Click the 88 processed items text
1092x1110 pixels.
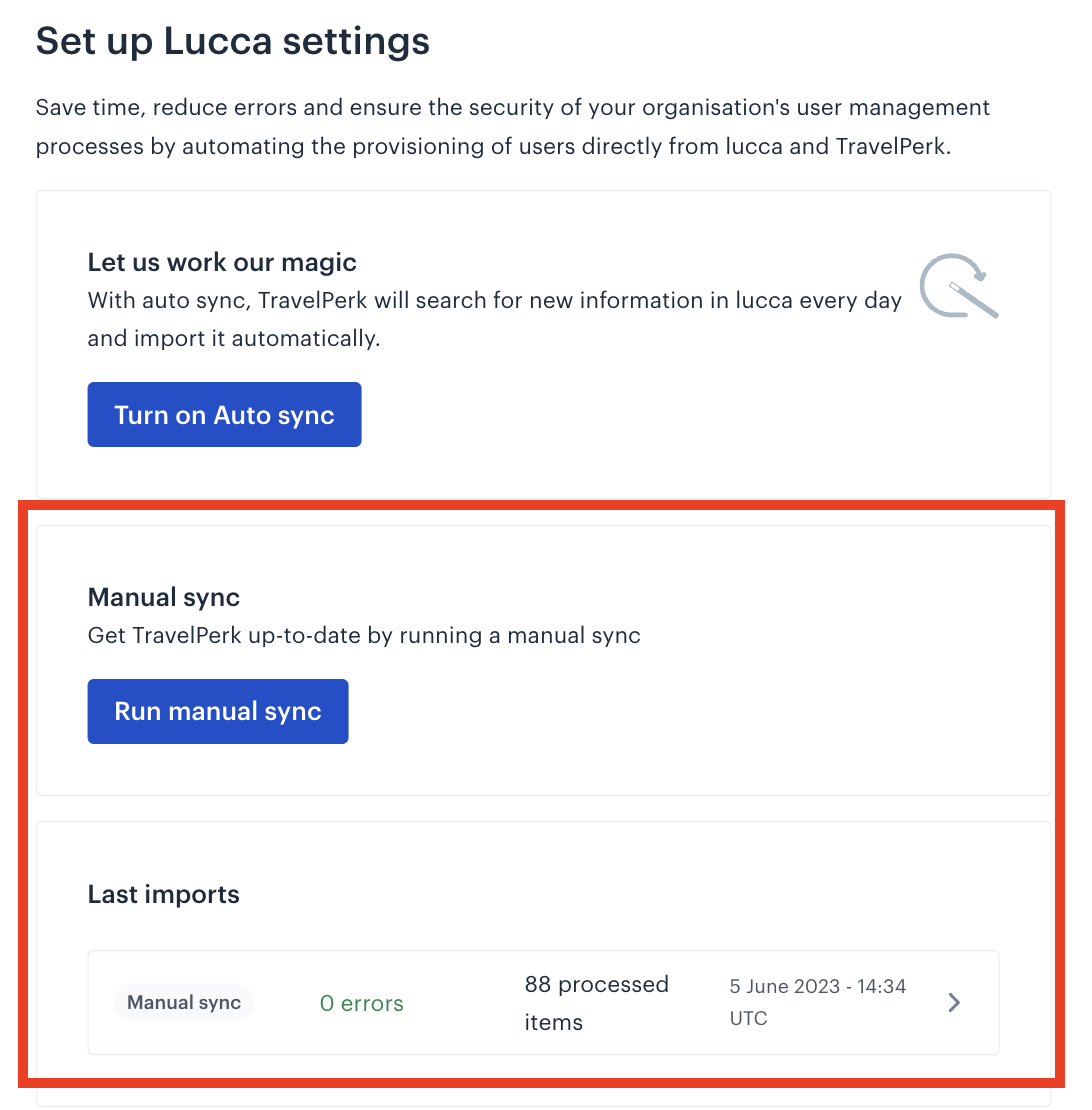(x=597, y=1003)
